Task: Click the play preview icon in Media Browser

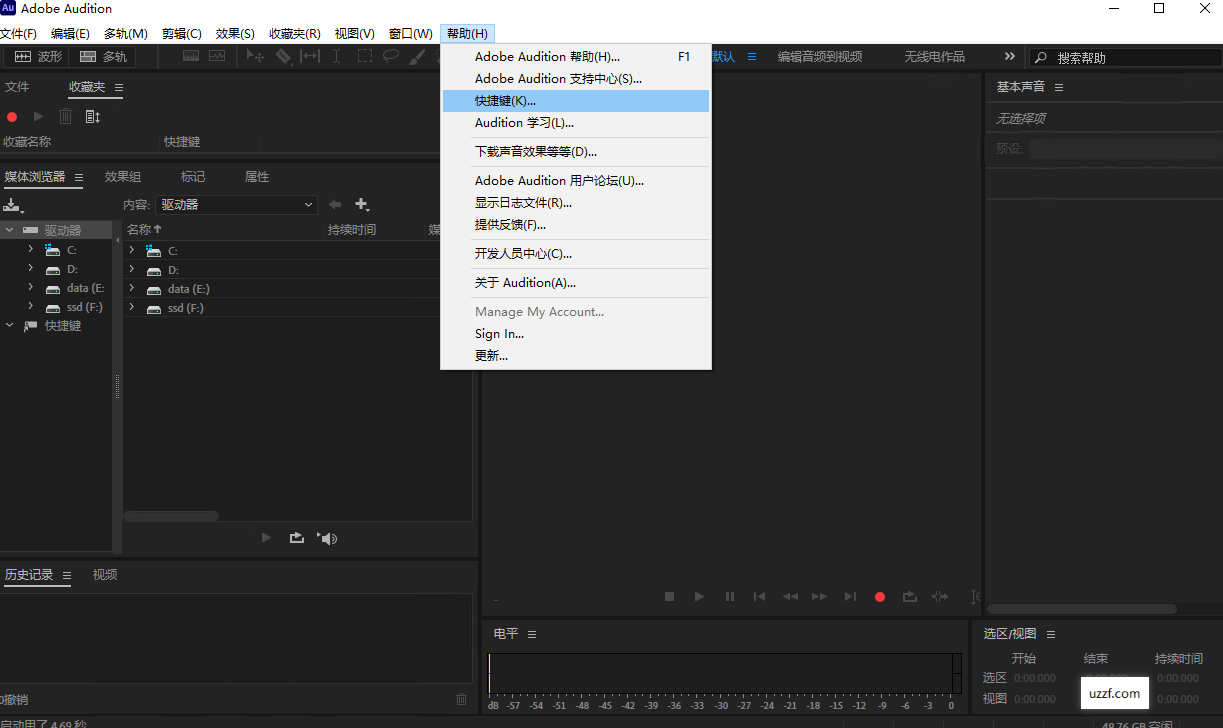Action: (x=266, y=538)
